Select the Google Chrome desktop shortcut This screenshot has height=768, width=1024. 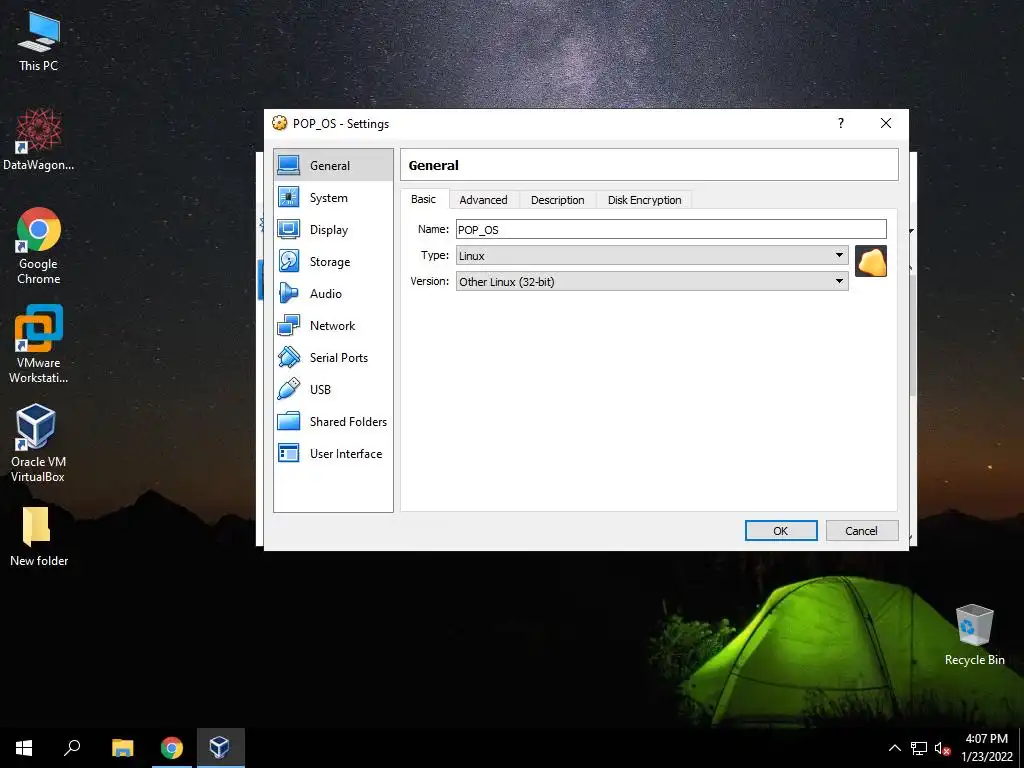pos(39,246)
